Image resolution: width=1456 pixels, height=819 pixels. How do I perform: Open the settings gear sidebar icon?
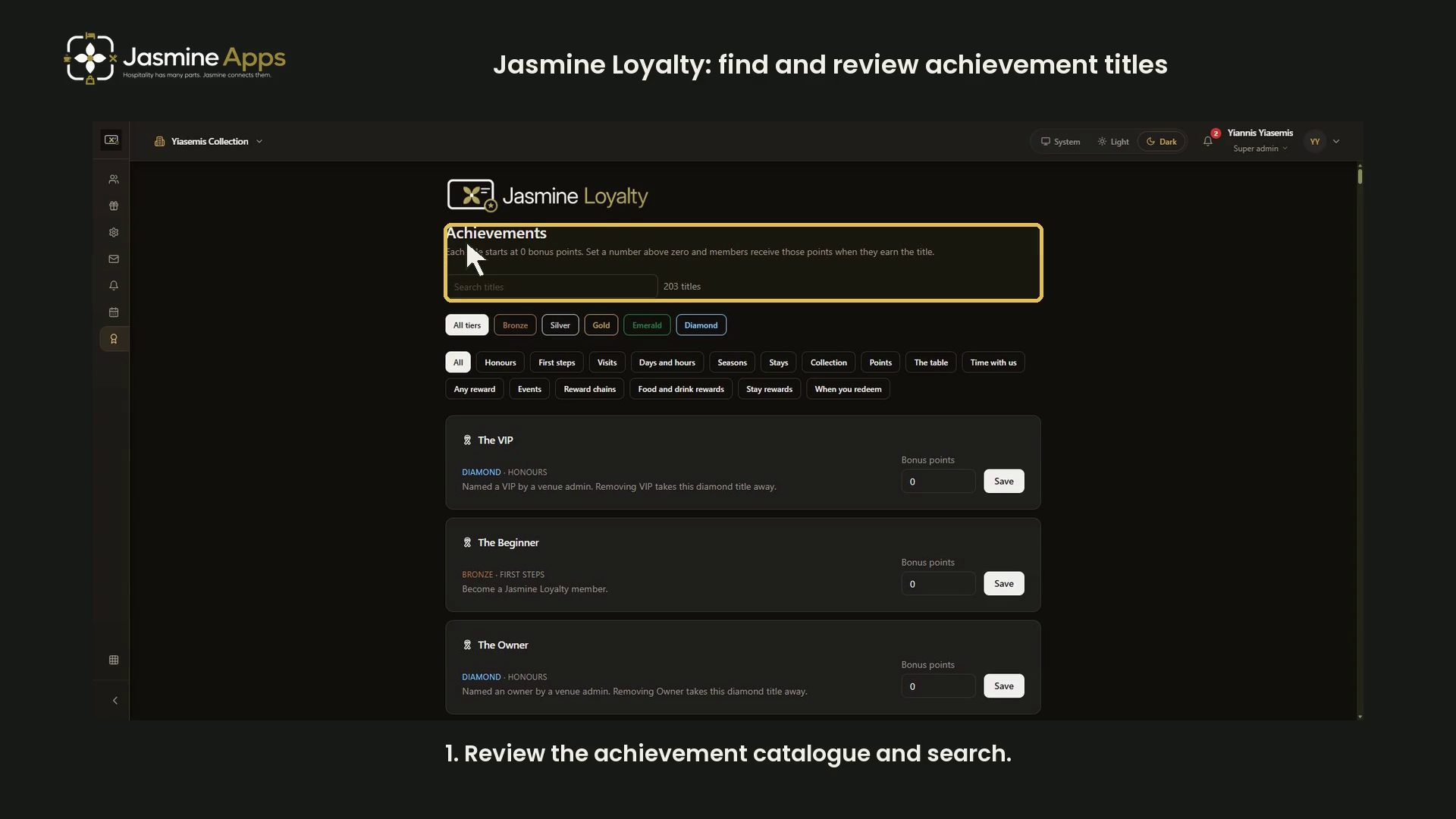click(x=114, y=233)
